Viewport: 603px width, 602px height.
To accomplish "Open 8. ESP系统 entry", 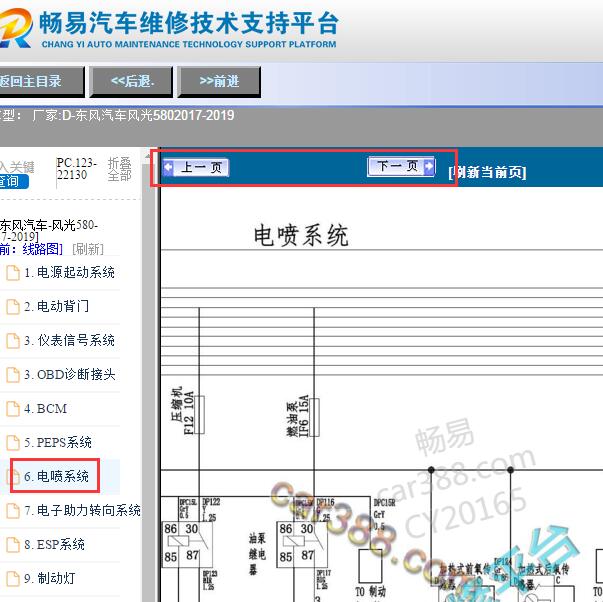I will tap(54, 544).
